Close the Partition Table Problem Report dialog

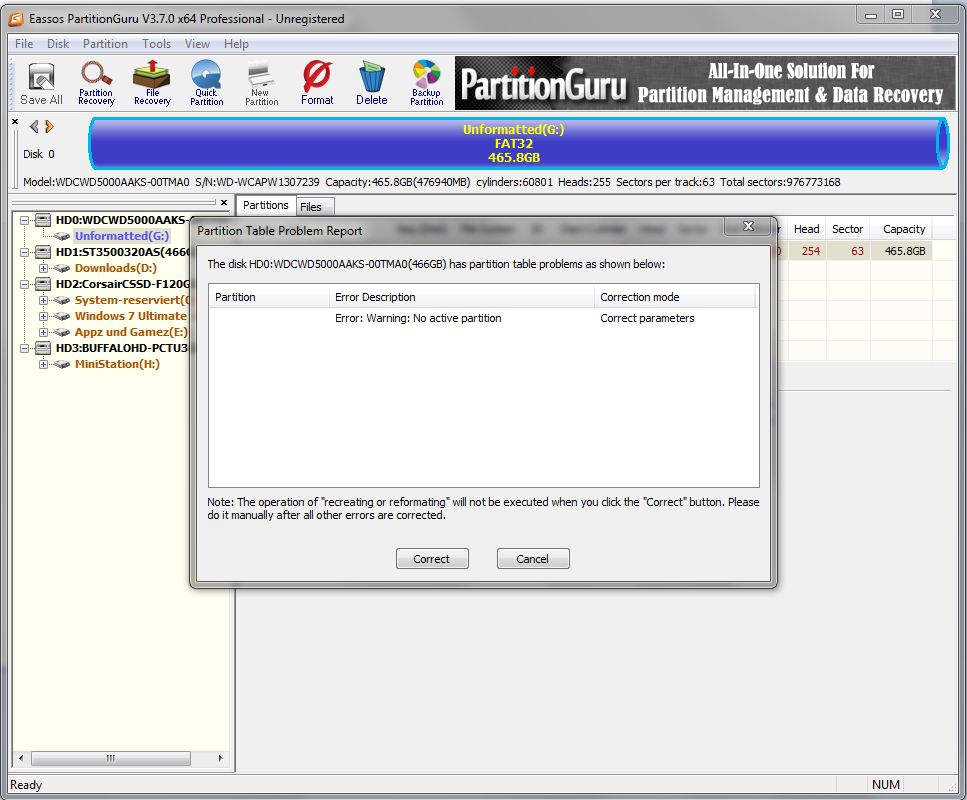point(749,226)
